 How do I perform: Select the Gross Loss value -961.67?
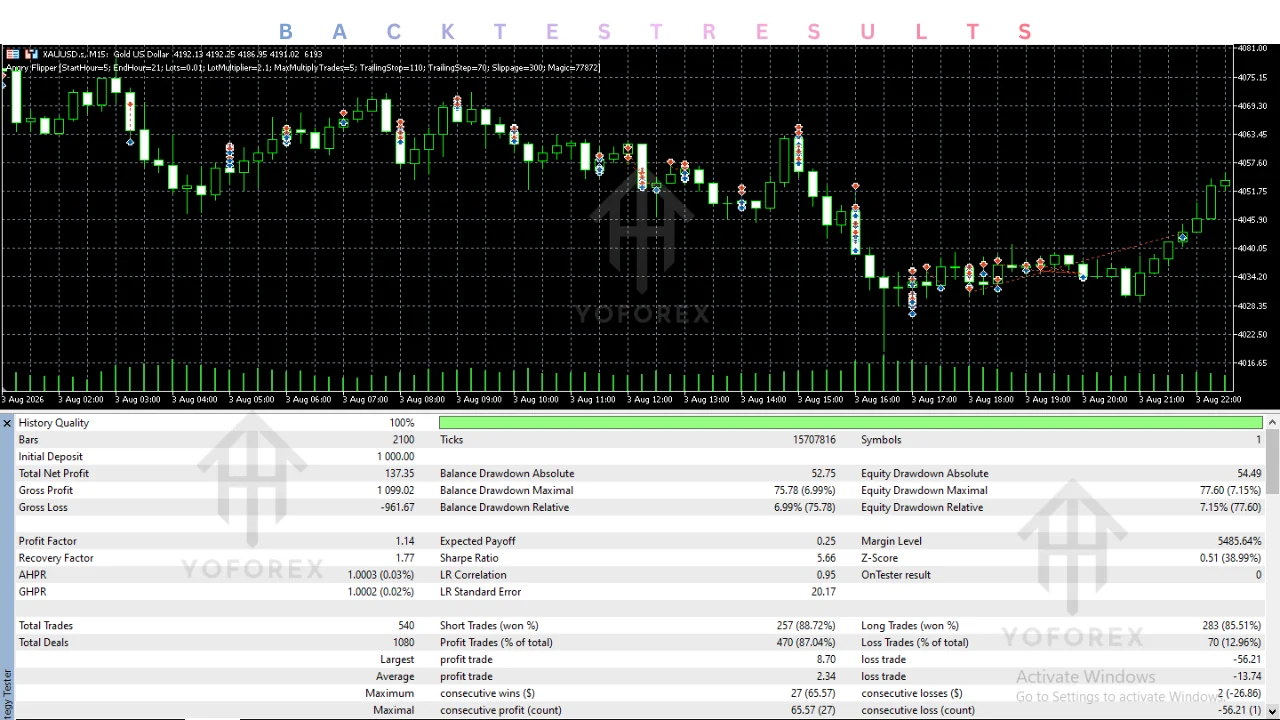397,508
